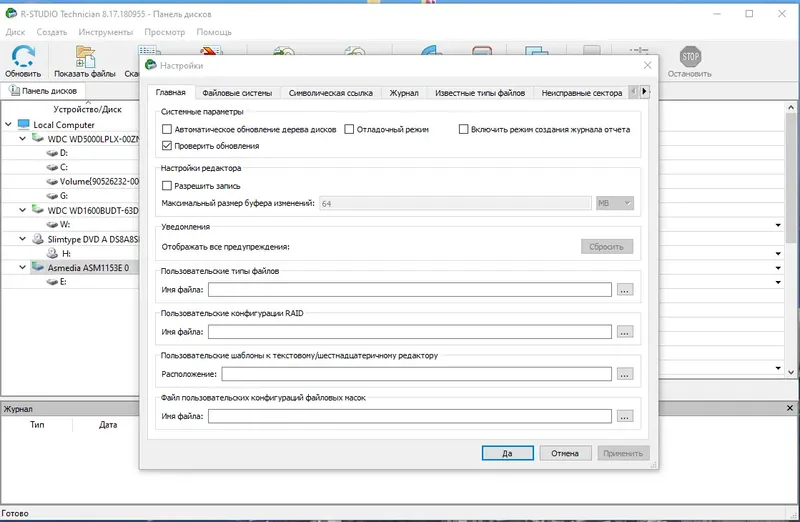Open the MB units dropdown
This screenshot has width=800, height=522.
pyautogui.click(x=615, y=203)
